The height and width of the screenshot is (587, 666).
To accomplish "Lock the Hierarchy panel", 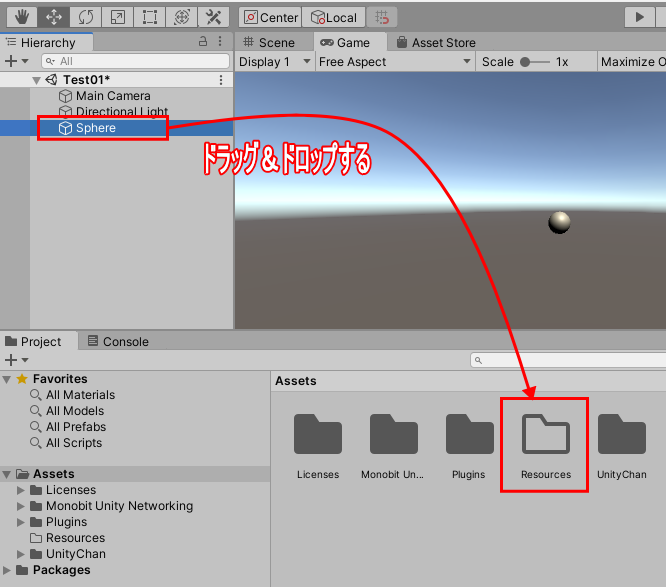I will tap(203, 41).
